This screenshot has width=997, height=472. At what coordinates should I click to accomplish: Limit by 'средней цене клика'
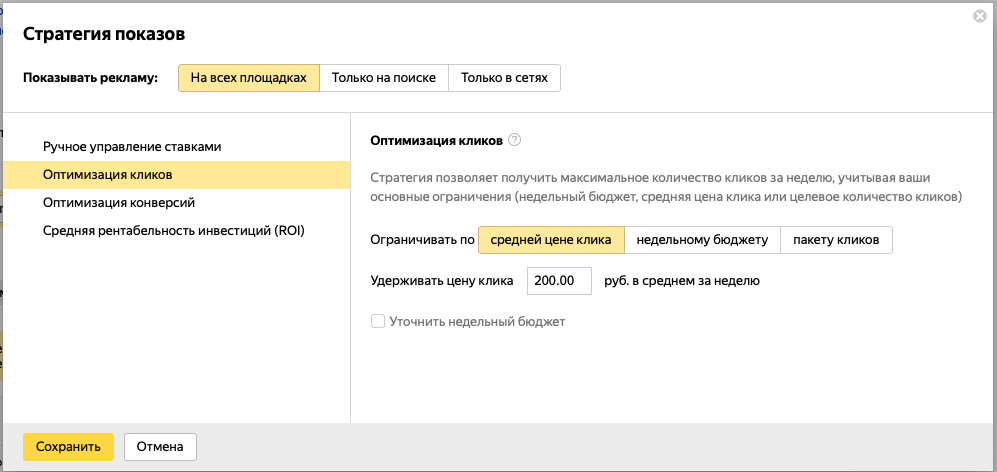click(551, 240)
